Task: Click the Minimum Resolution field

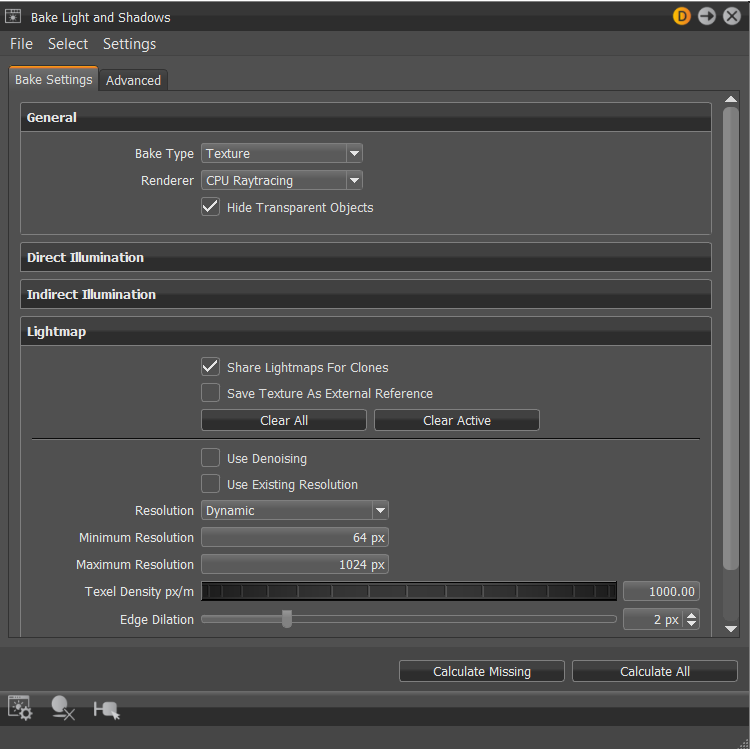Action: pyautogui.click(x=295, y=537)
